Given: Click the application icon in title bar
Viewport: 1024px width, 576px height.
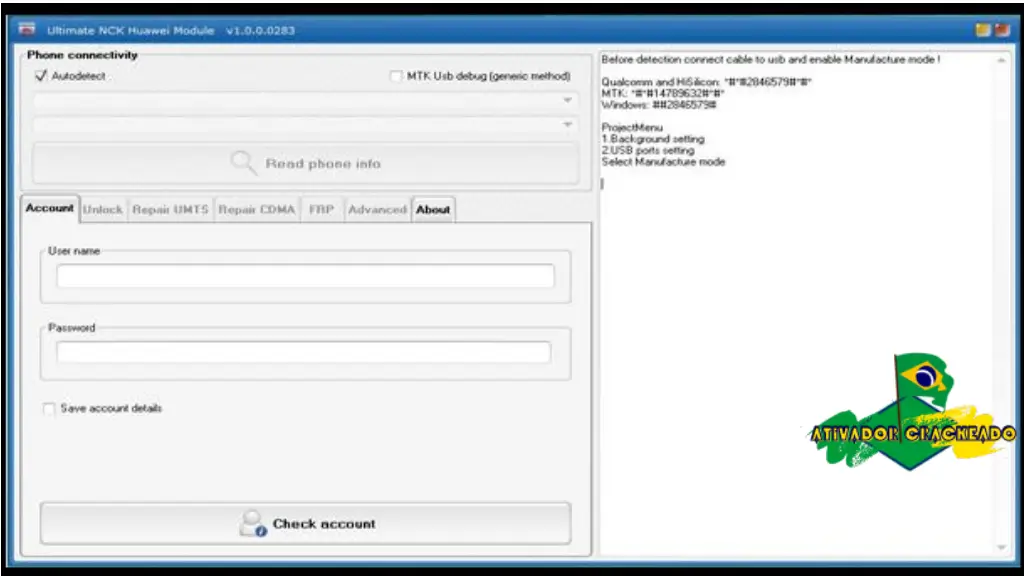Looking at the screenshot, I should tap(27, 29).
